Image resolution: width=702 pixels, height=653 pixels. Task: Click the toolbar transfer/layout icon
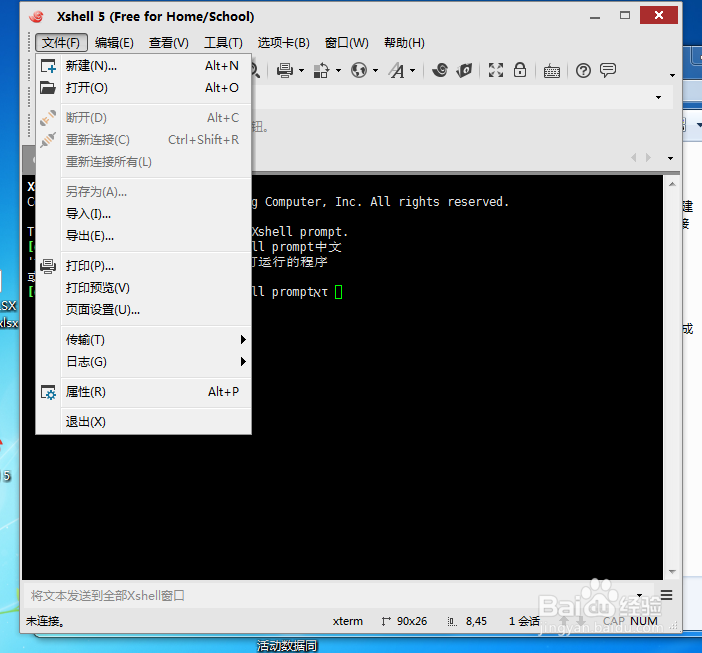321,70
